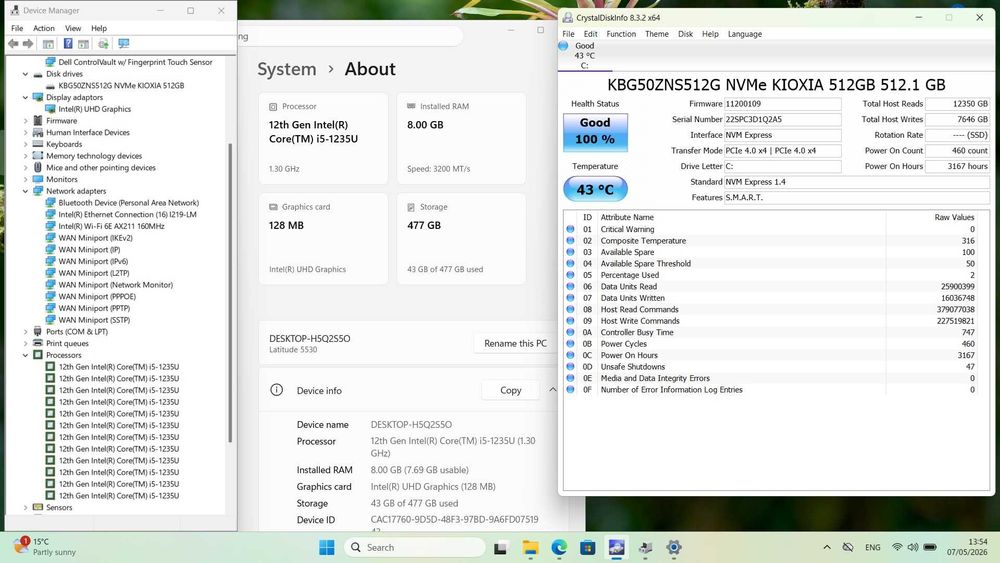Expand the Human Interface Devices node
The height and width of the screenshot is (563, 1000).
click(25, 133)
